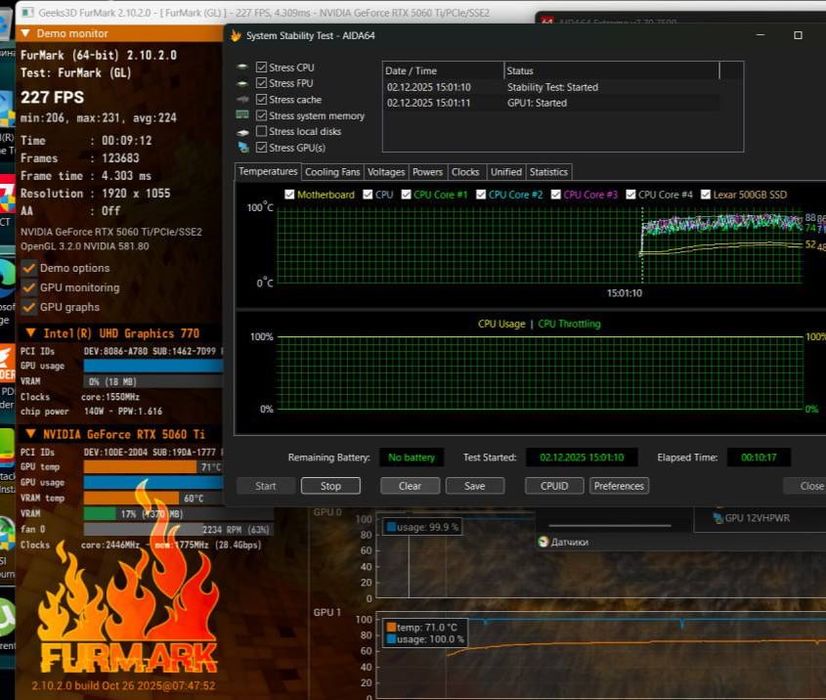Viewport: 826px width, 700px height.
Task: Toggle the Stress FPU checkbox
Action: [x=261, y=83]
